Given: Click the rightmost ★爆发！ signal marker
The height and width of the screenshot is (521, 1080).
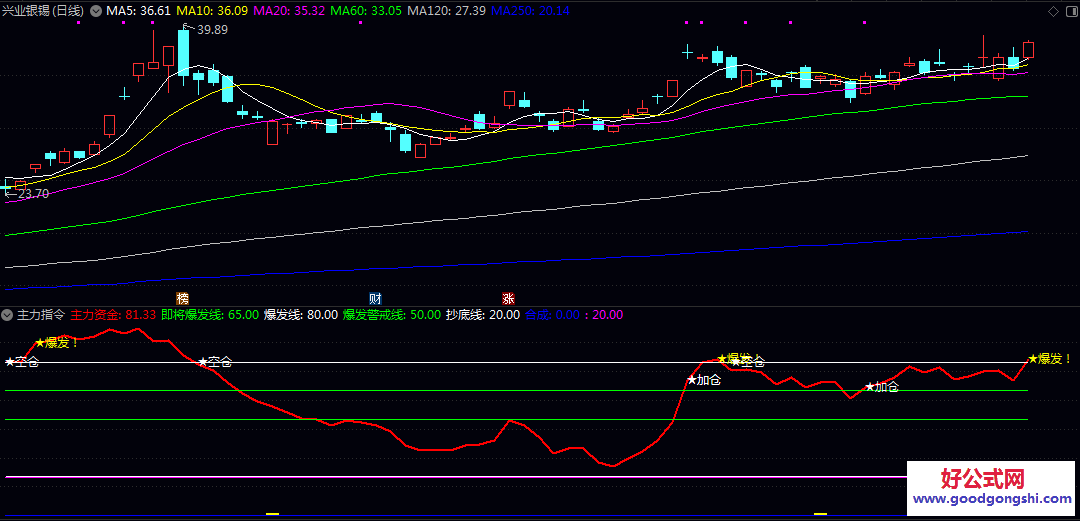Looking at the screenshot, I should [x=1050, y=358].
